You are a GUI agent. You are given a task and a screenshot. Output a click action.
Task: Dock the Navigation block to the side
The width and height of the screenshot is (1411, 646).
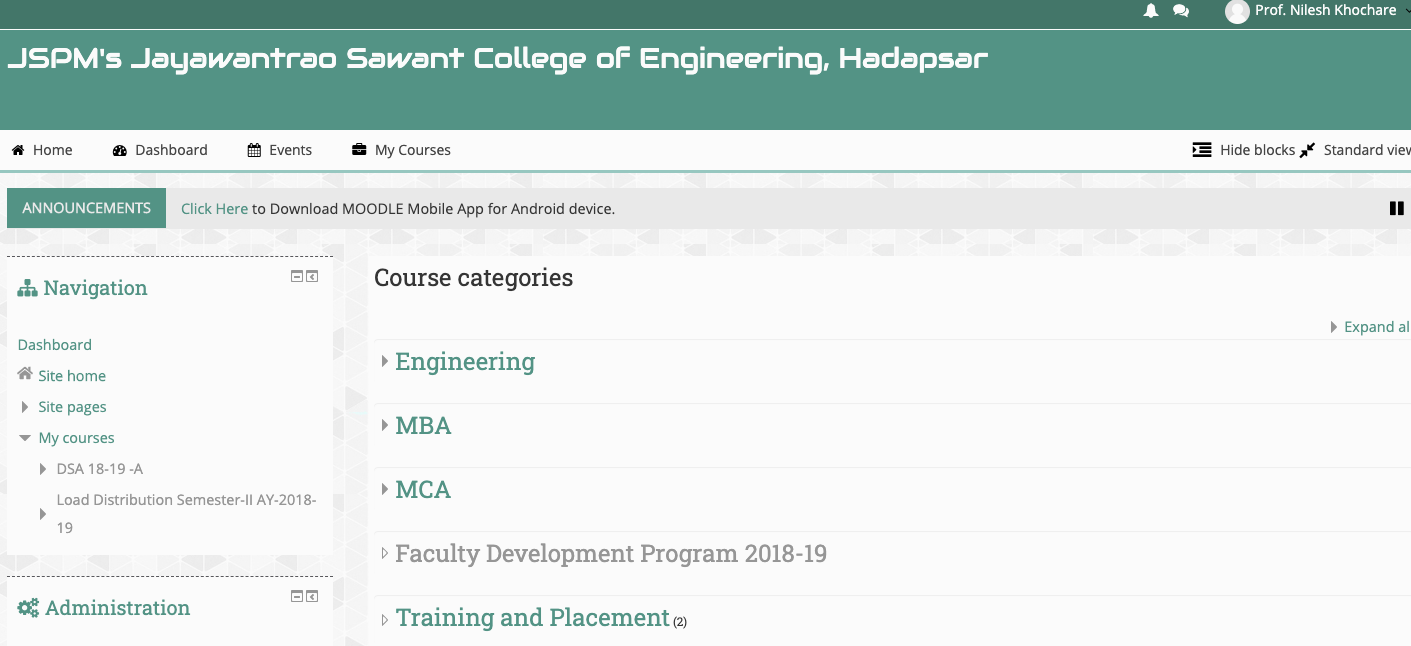click(x=312, y=276)
